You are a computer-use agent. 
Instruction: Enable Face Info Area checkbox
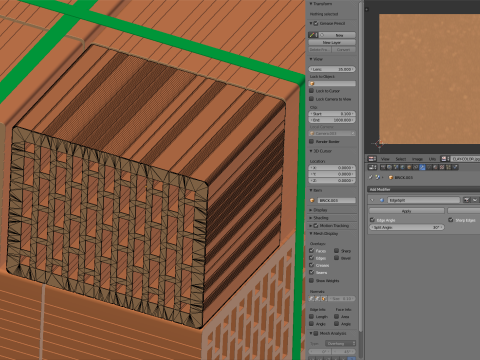[337, 316]
